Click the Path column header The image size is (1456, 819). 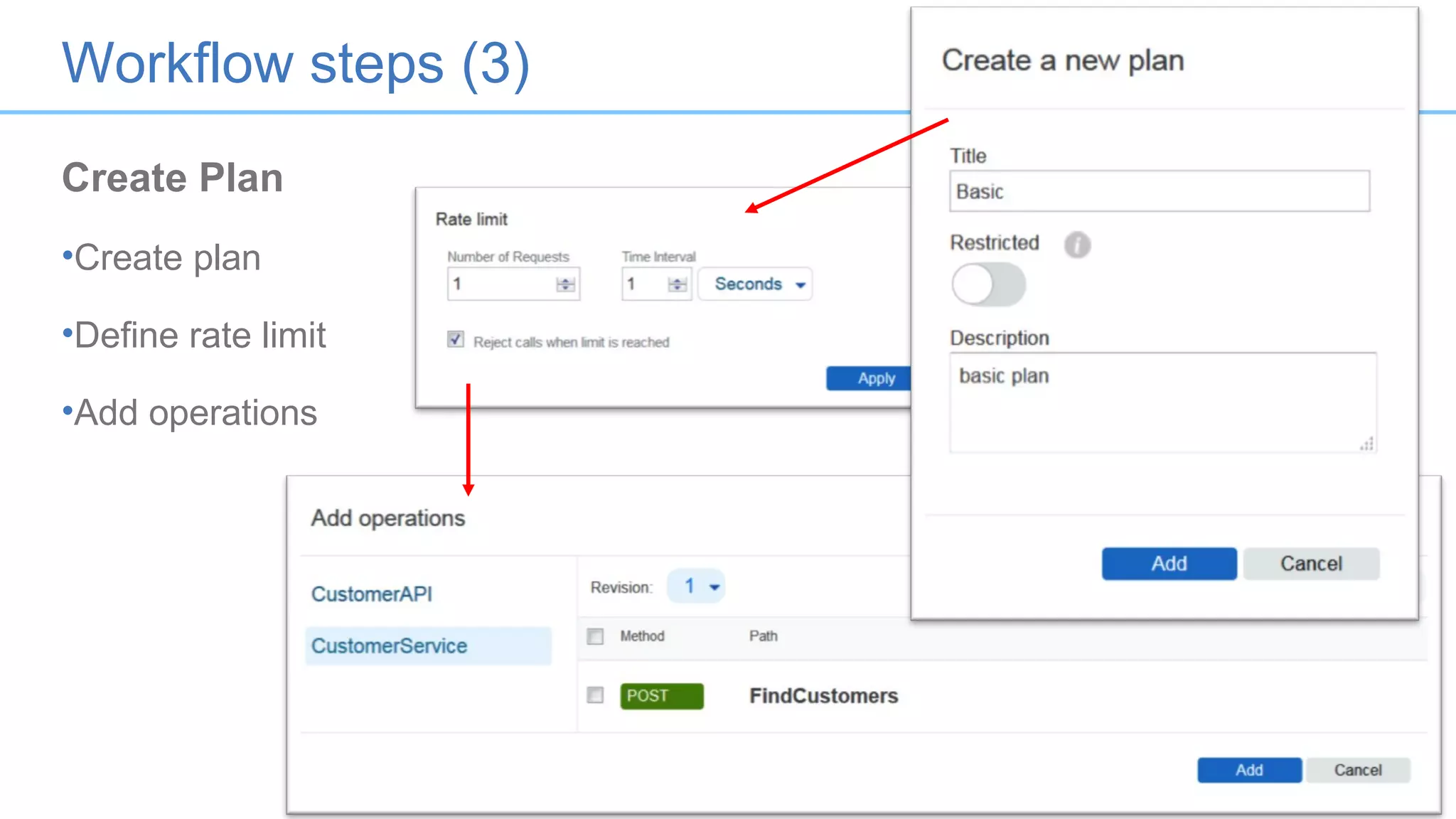[x=763, y=636]
